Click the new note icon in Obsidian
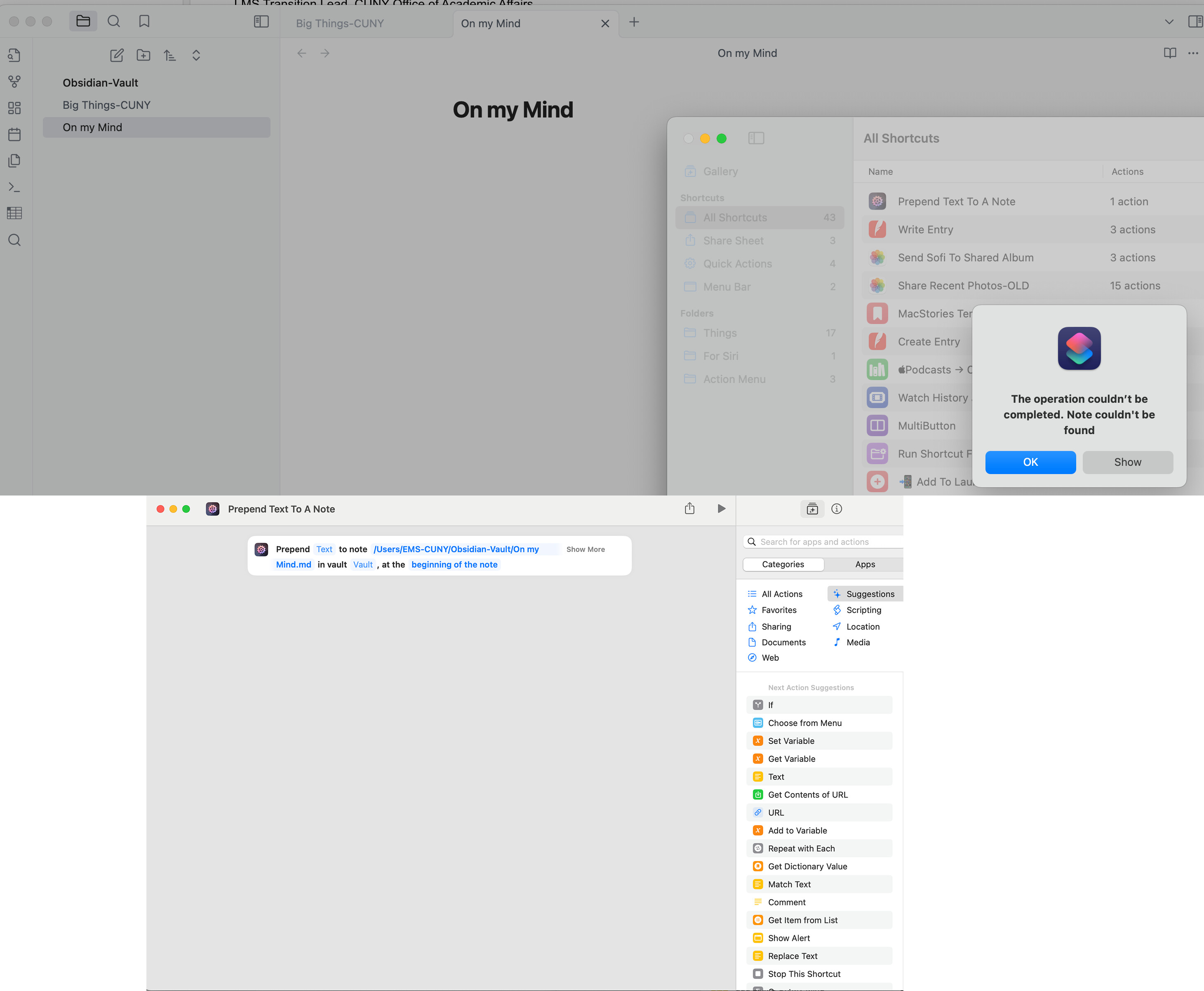This screenshot has height=991, width=1204. (x=116, y=55)
